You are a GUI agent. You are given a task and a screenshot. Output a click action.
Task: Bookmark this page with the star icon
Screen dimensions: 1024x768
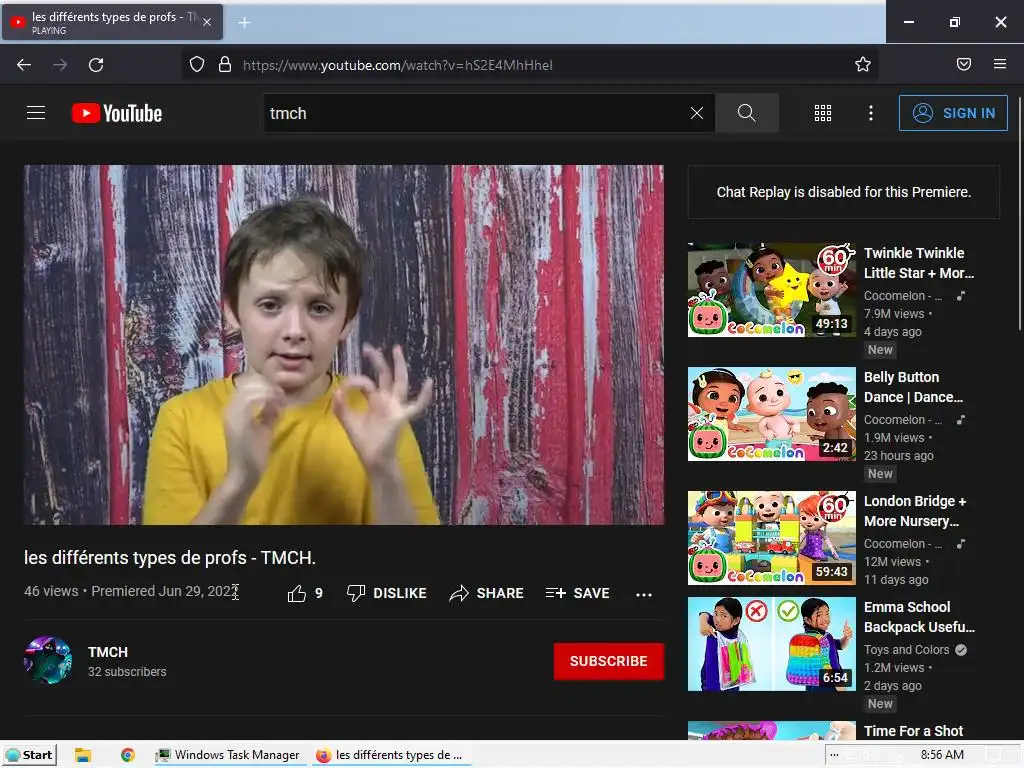[x=863, y=64]
